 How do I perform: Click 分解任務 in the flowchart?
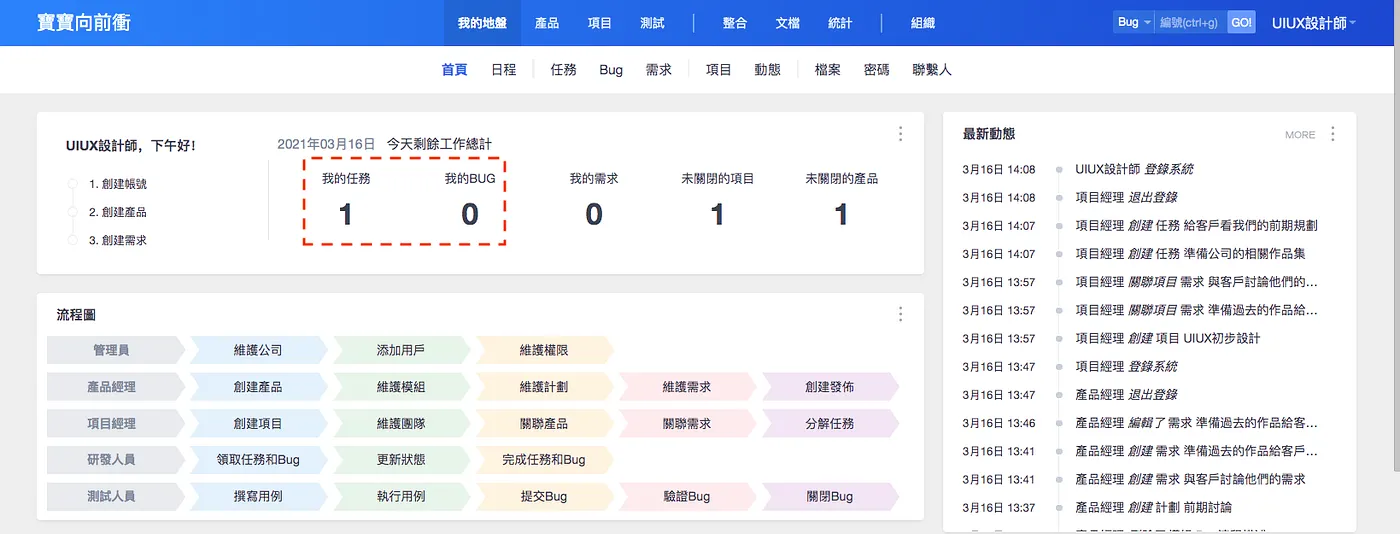830,423
